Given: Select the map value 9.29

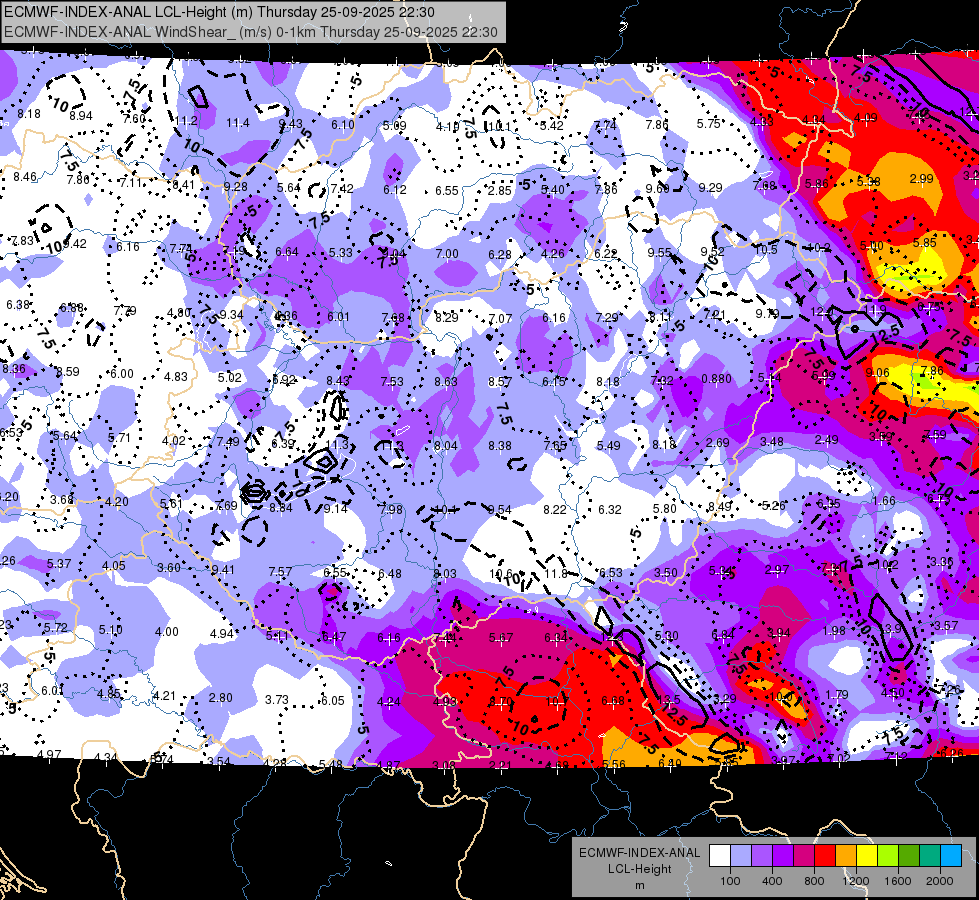Looking at the screenshot, I should [x=711, y=187].
